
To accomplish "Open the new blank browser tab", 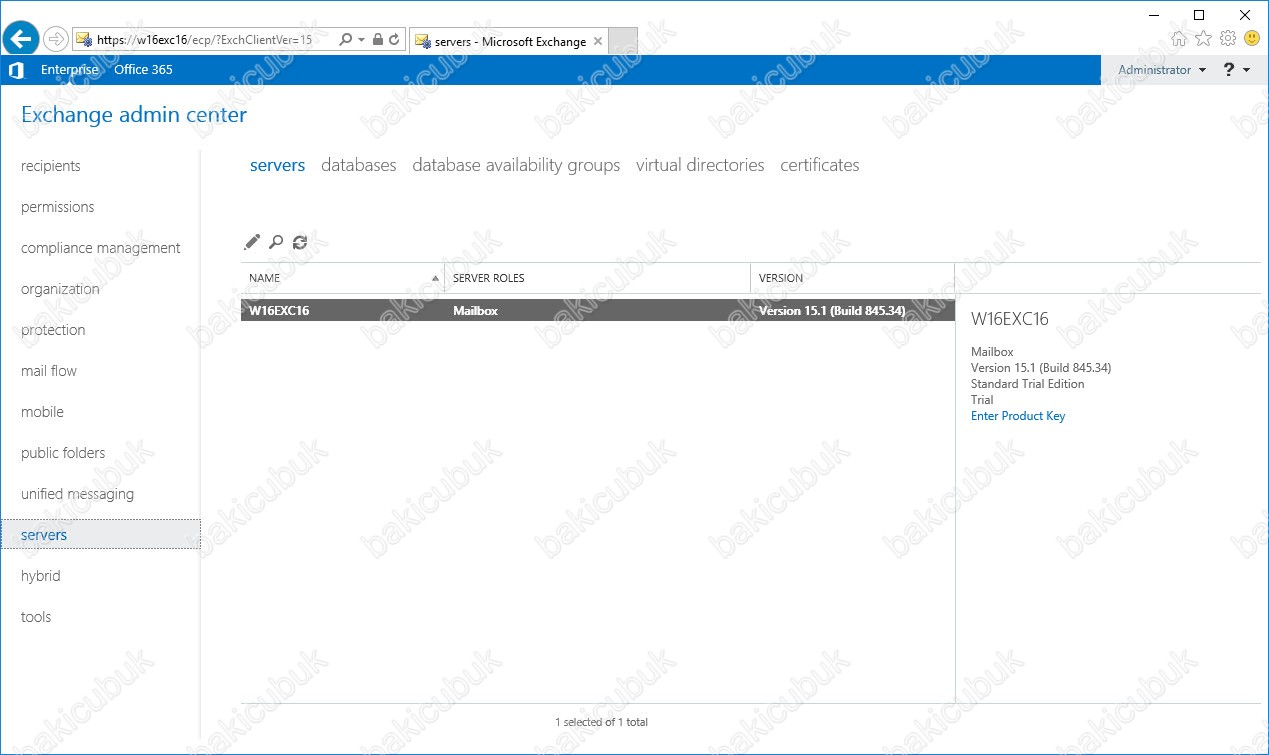I will click(x=623, y=41).
